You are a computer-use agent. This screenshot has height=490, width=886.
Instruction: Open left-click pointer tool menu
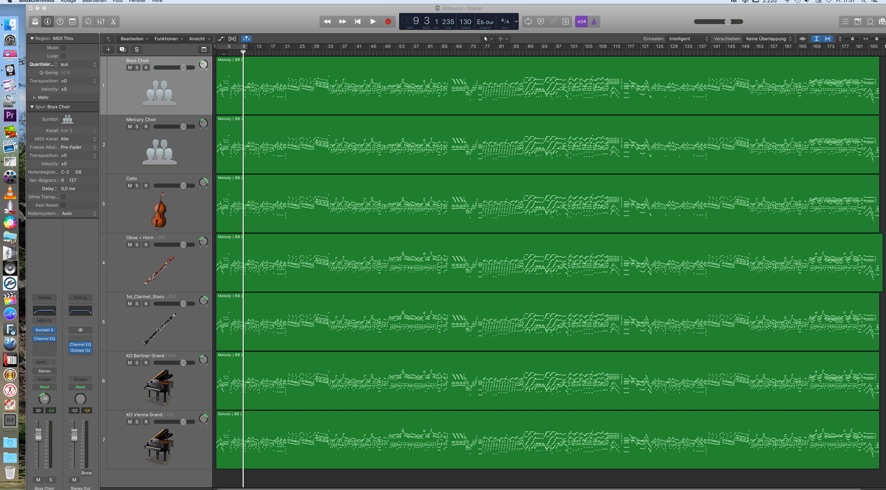click(487, 38)
